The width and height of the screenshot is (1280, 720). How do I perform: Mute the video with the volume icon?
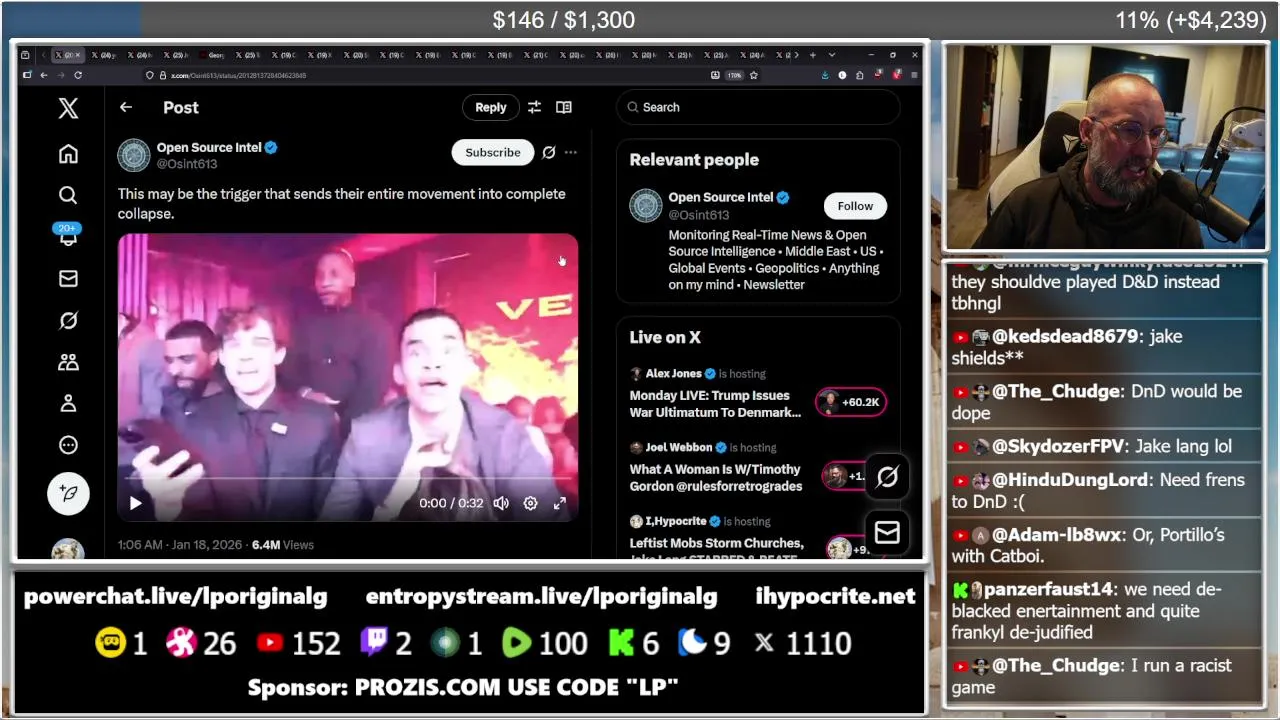tap(501, 503)
